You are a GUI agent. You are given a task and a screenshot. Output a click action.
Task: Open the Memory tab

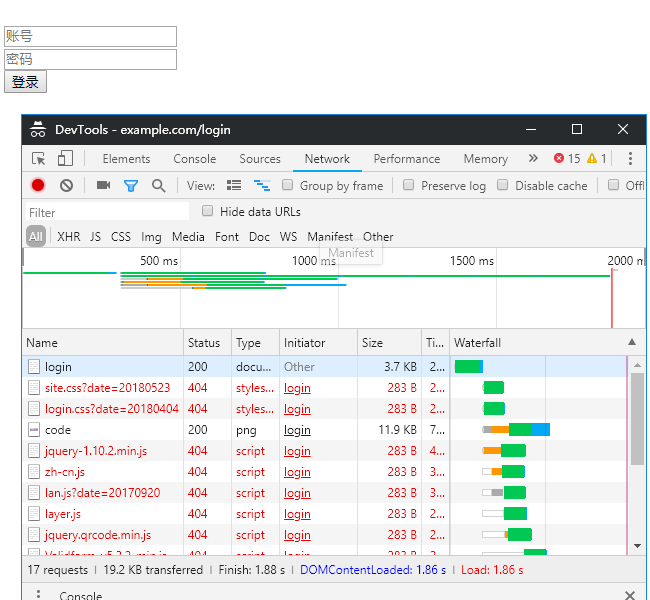coord(486,159)
